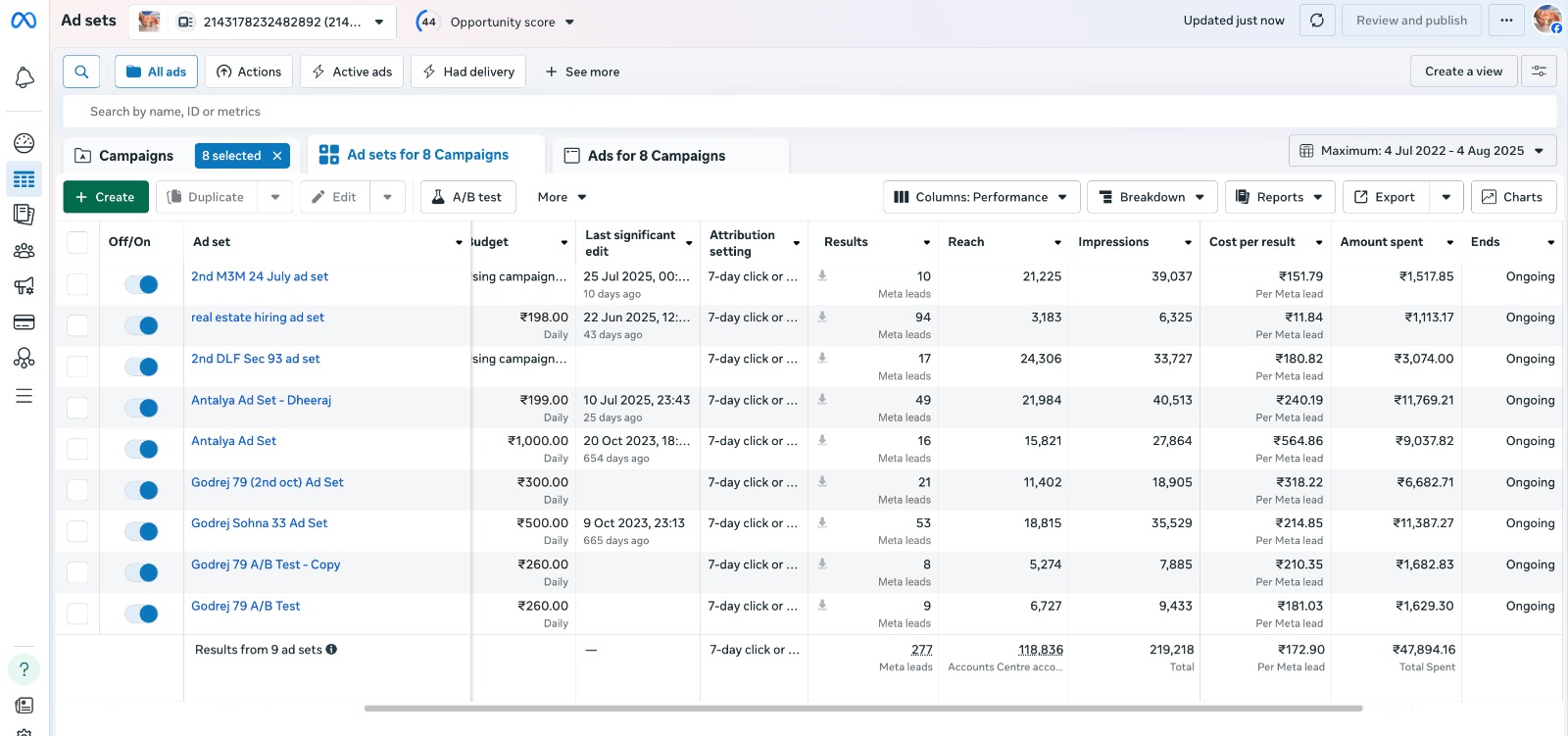Open the search magnifier icon
The height and width of the screenshot is (736, 1568).
[81, 72]
